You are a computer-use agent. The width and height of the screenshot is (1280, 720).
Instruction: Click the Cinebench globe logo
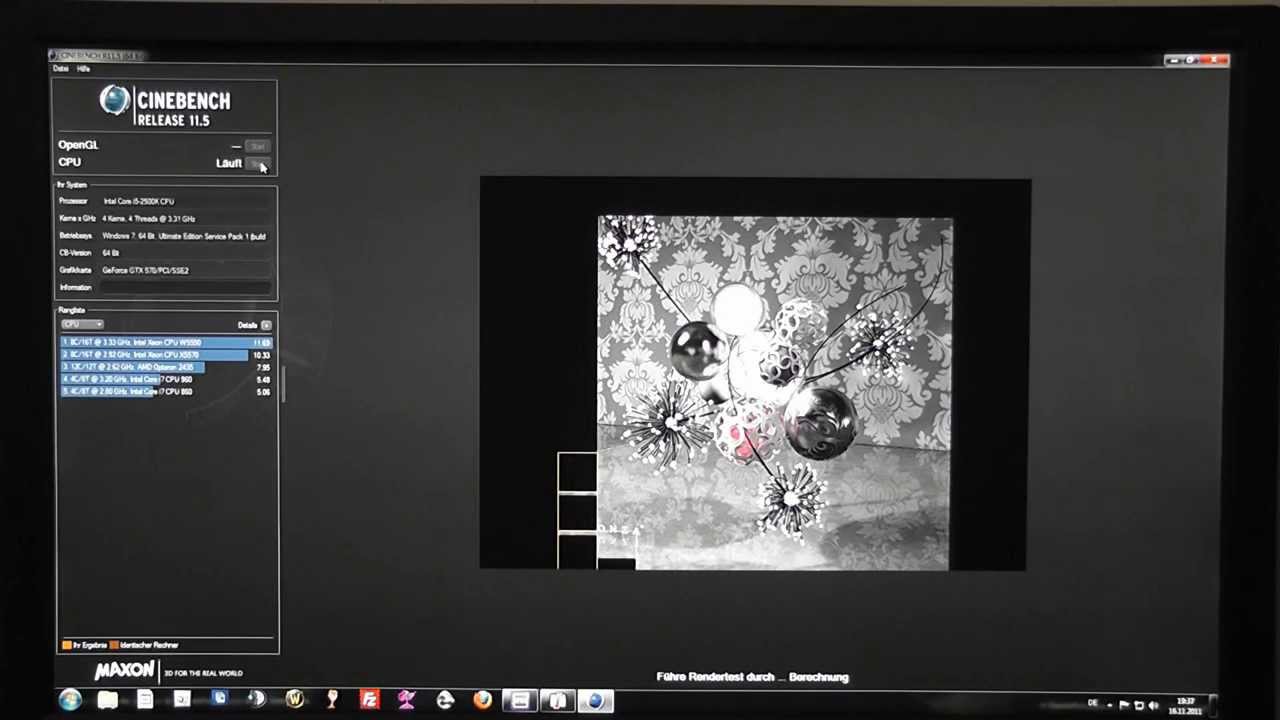(114, 100)
